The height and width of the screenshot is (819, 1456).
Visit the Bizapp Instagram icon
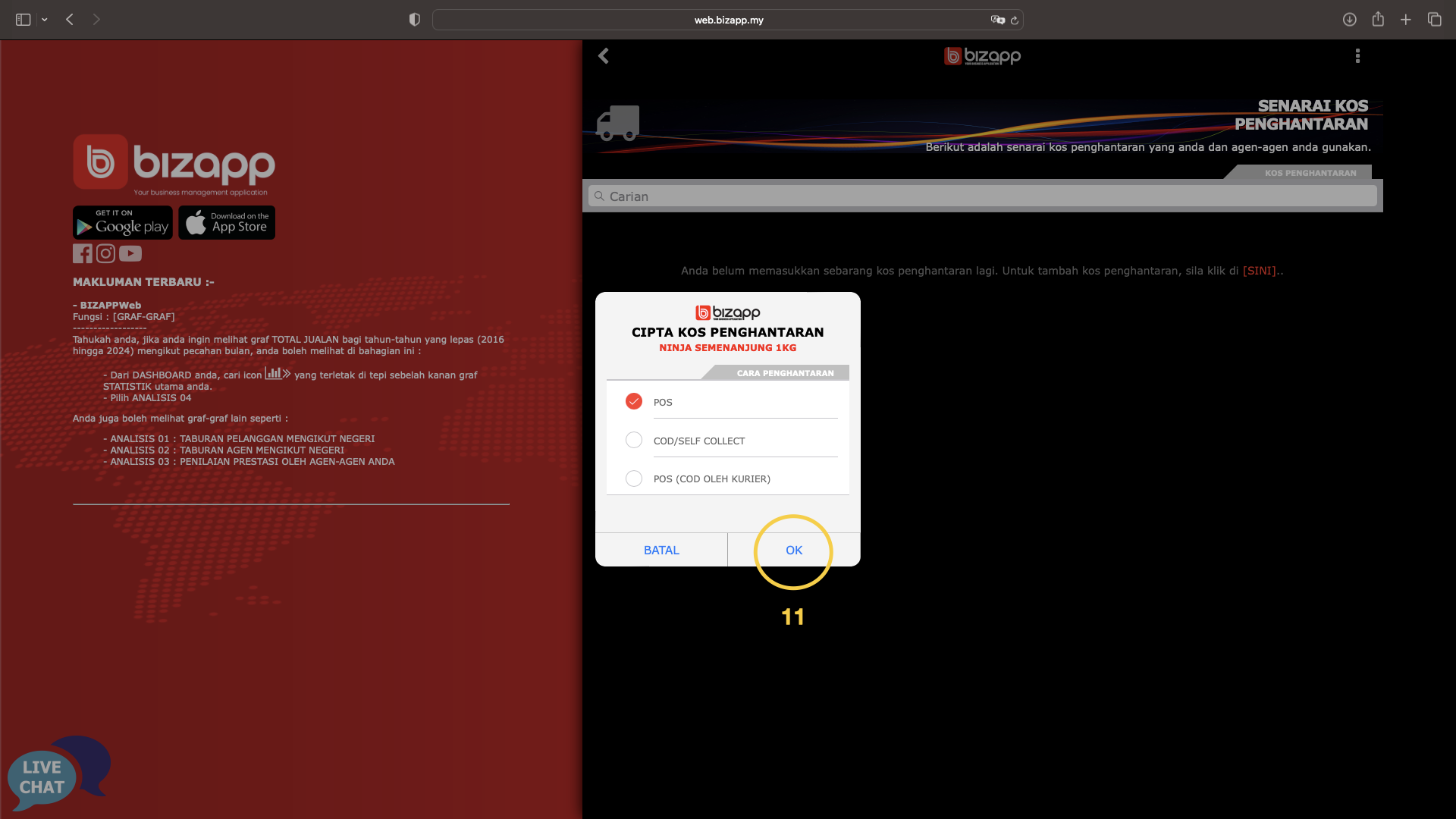105,253
